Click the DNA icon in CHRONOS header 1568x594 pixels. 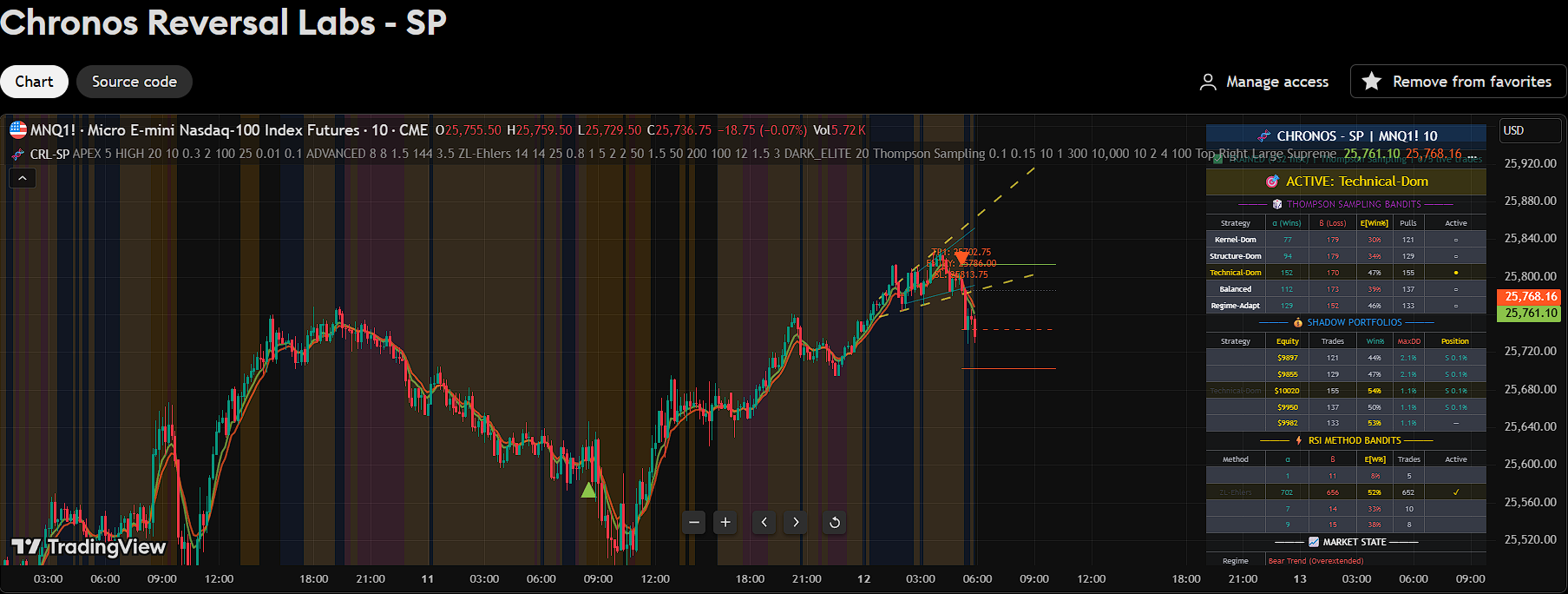(x=1264, y=136)
